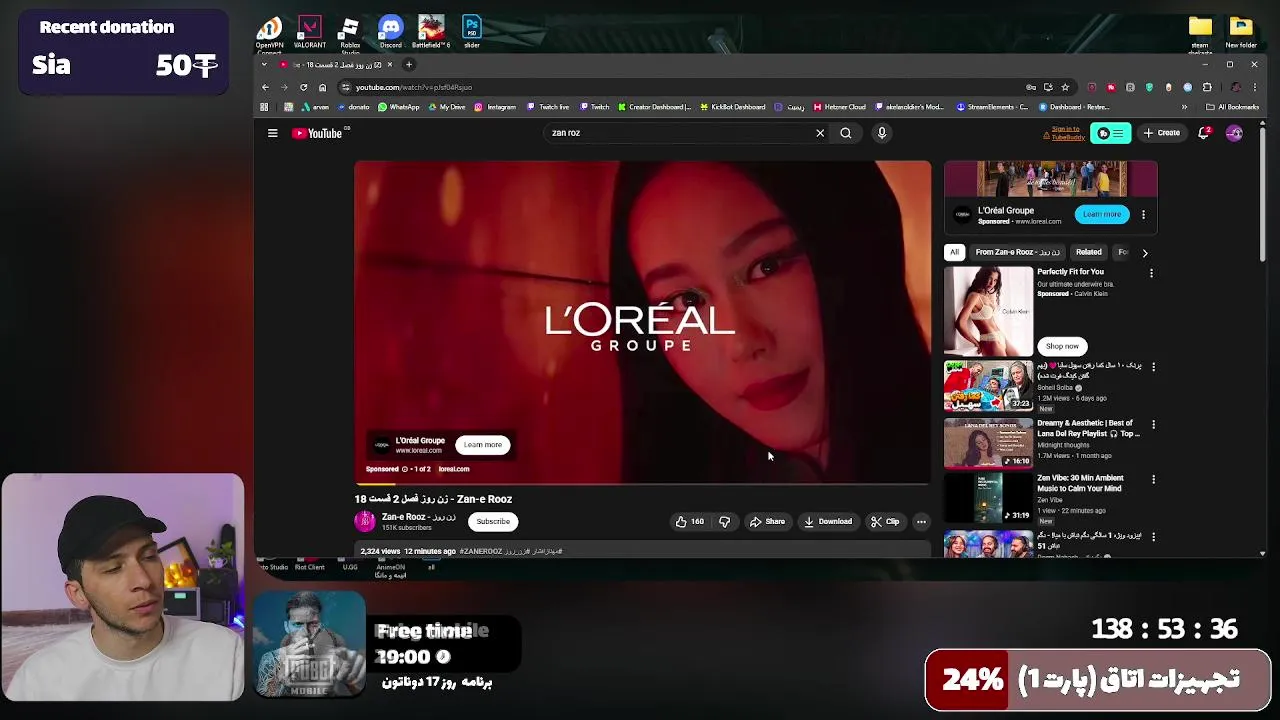
Task: Open the OpenVPN Connect desktop shortcut
Action: (x=269, y=34)
